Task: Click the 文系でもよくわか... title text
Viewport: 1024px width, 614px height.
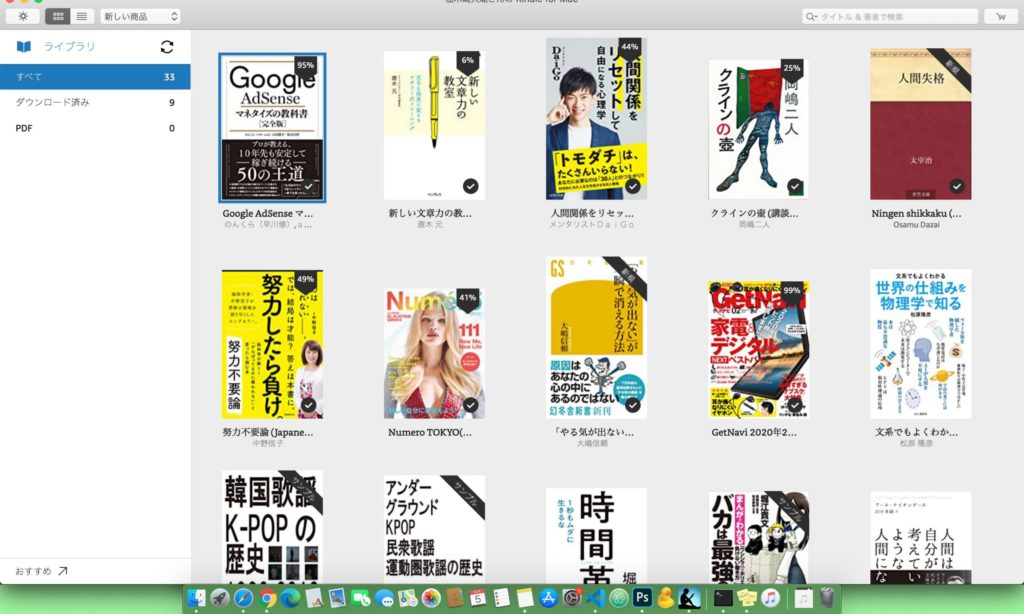Action: pyautogui.click(x=916, y=432)
